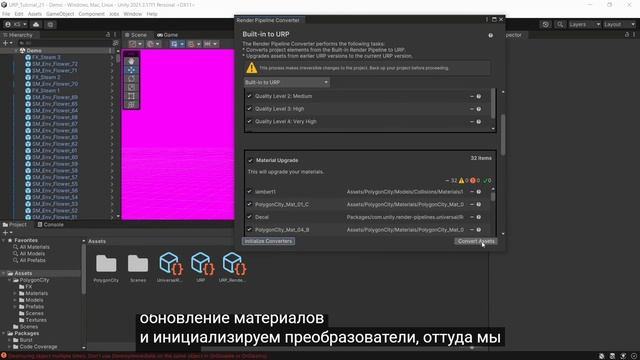Expand the FX_Steam 3 prefab arrow
640x360 pixels.
click(x=111, y=58)
